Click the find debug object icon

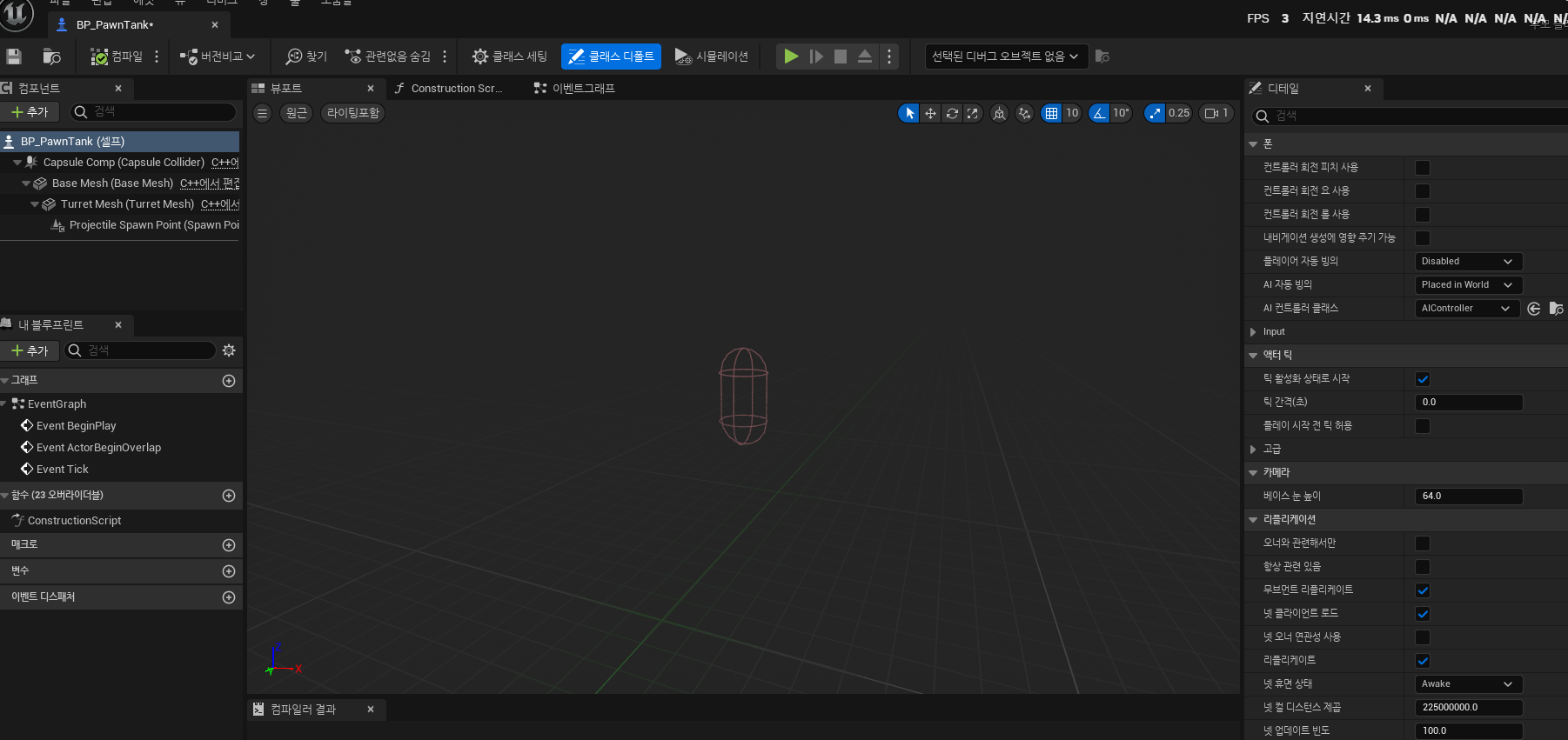(1102, 57)
